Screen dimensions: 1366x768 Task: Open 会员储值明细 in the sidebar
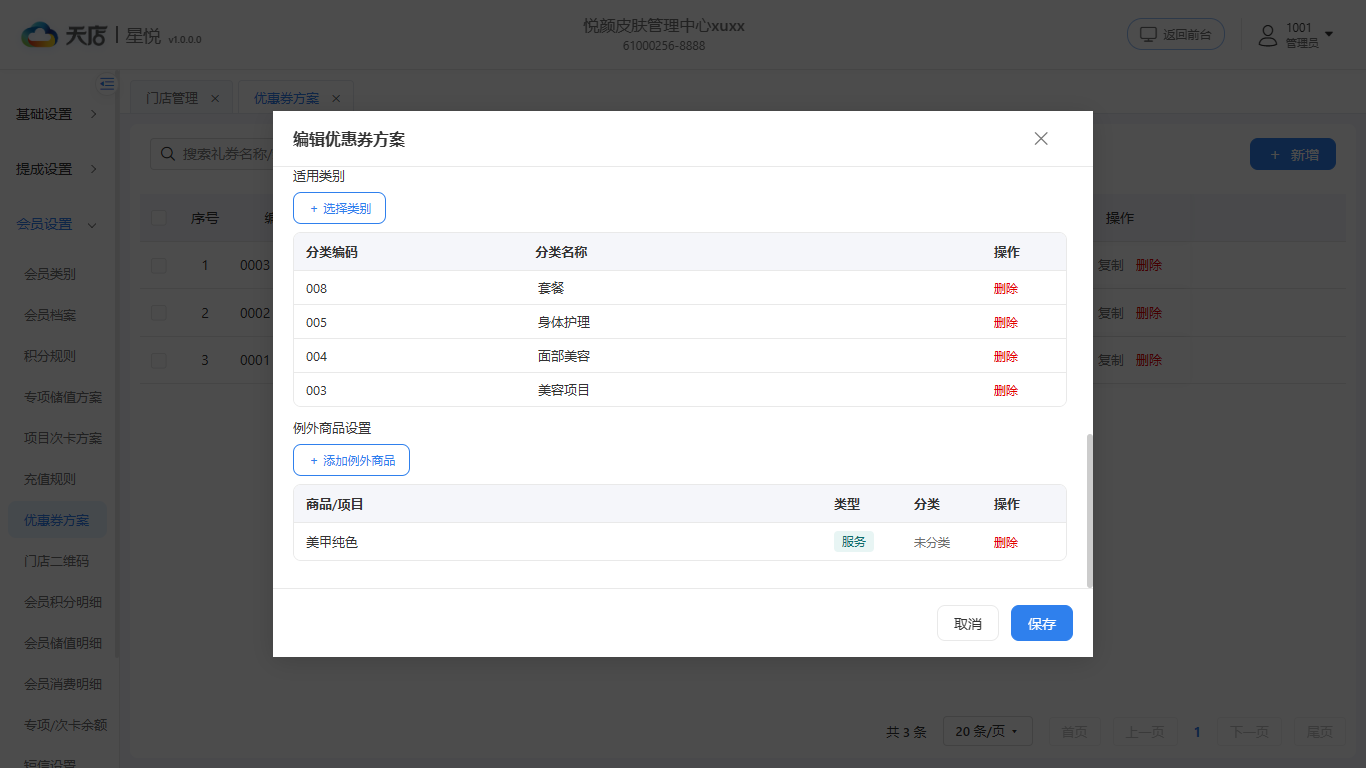pyautogui.click(x=63, y=643)
